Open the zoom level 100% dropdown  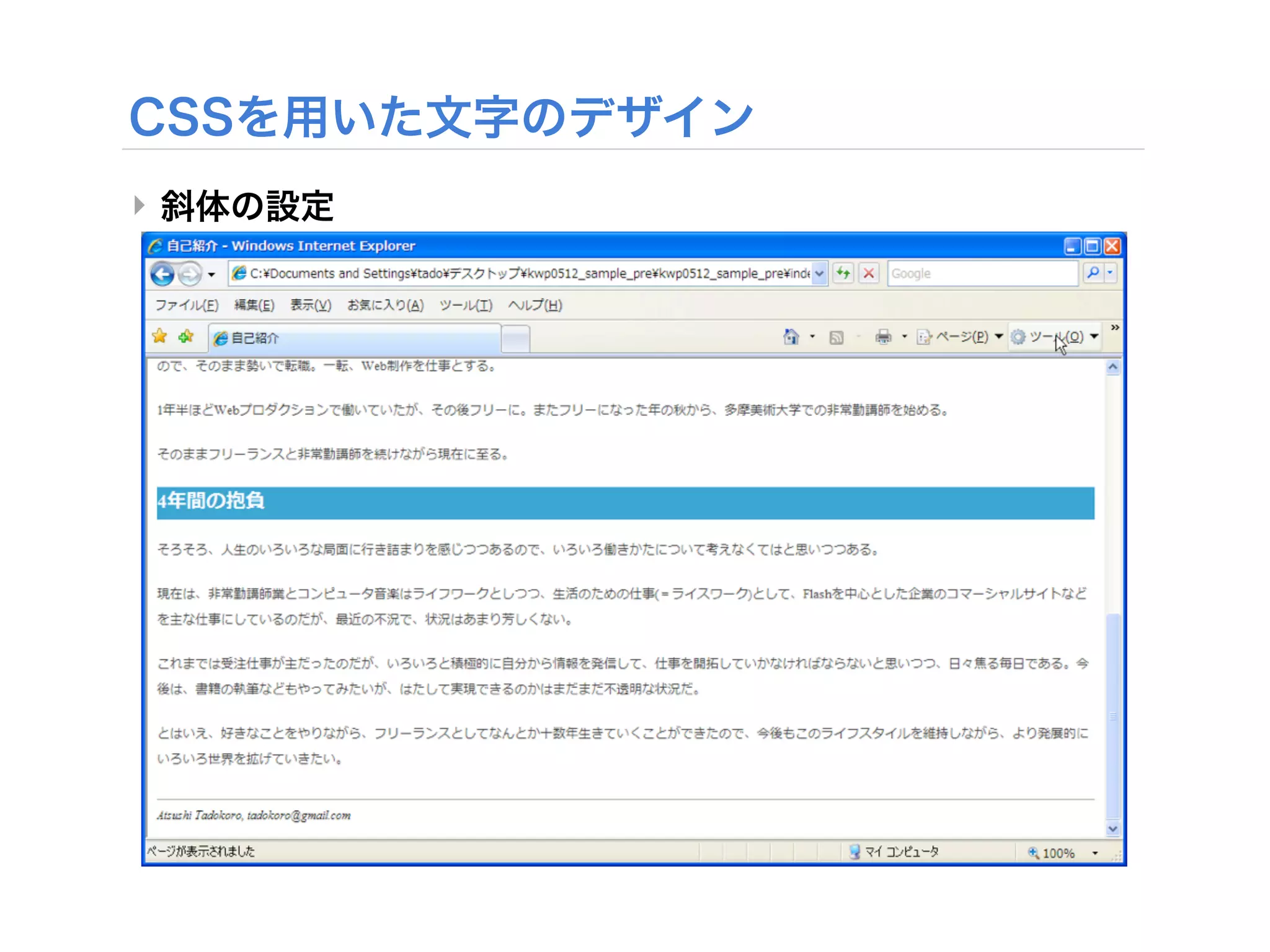click(x=1095, y=853)
